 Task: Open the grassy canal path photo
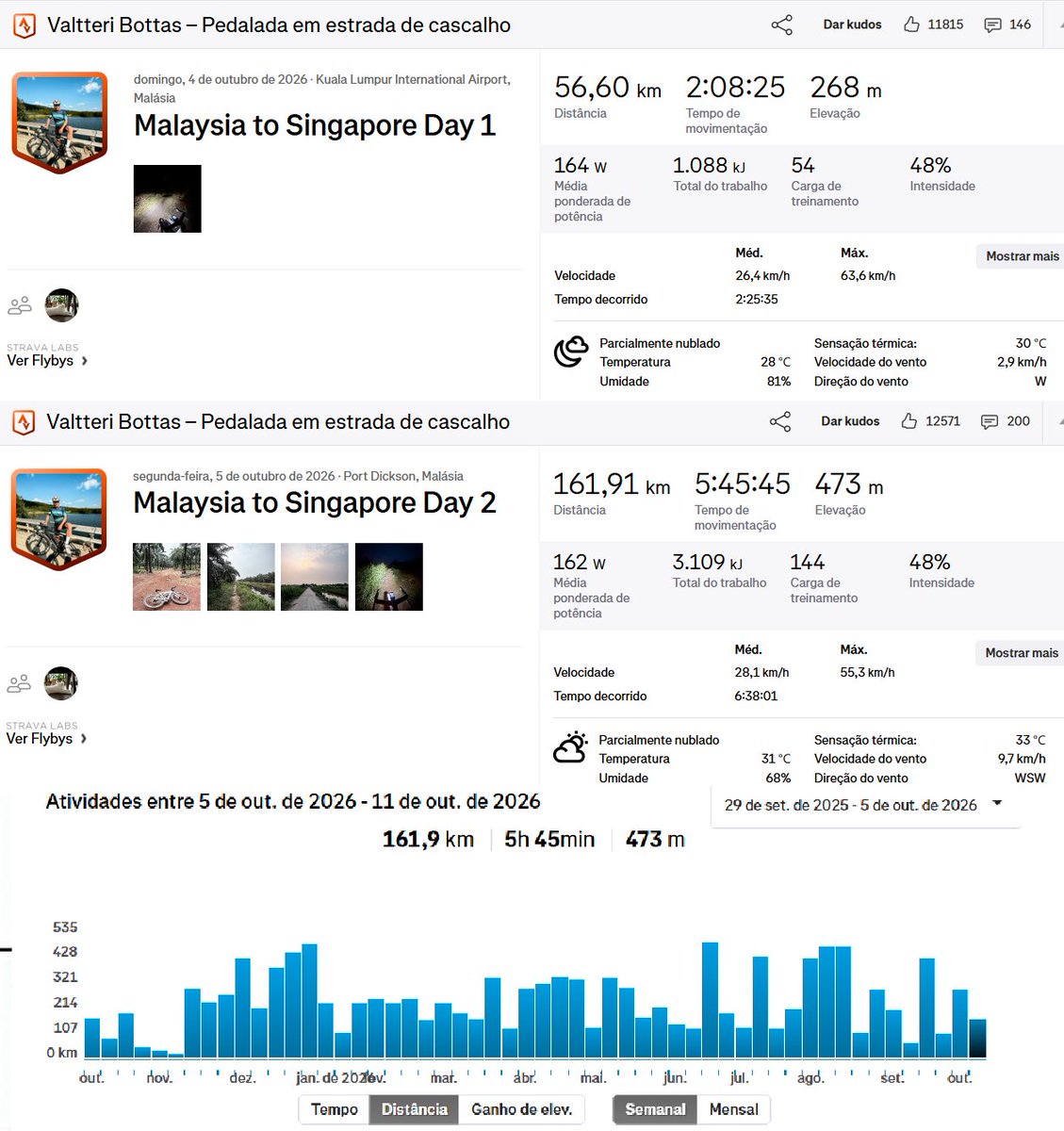coord(241,577)
